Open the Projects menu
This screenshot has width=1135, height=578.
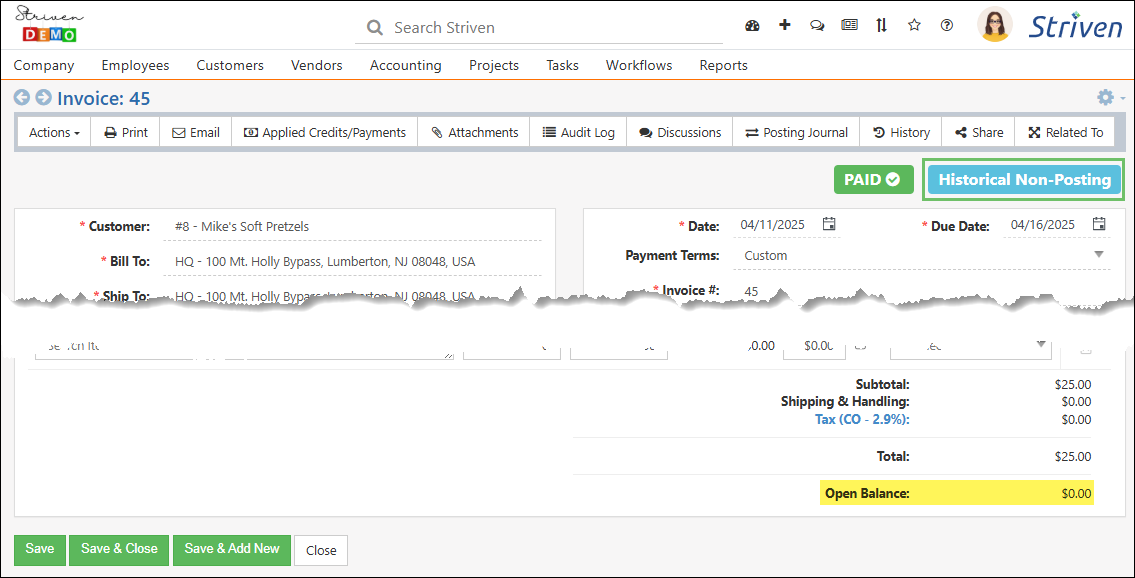coord(494,65)
